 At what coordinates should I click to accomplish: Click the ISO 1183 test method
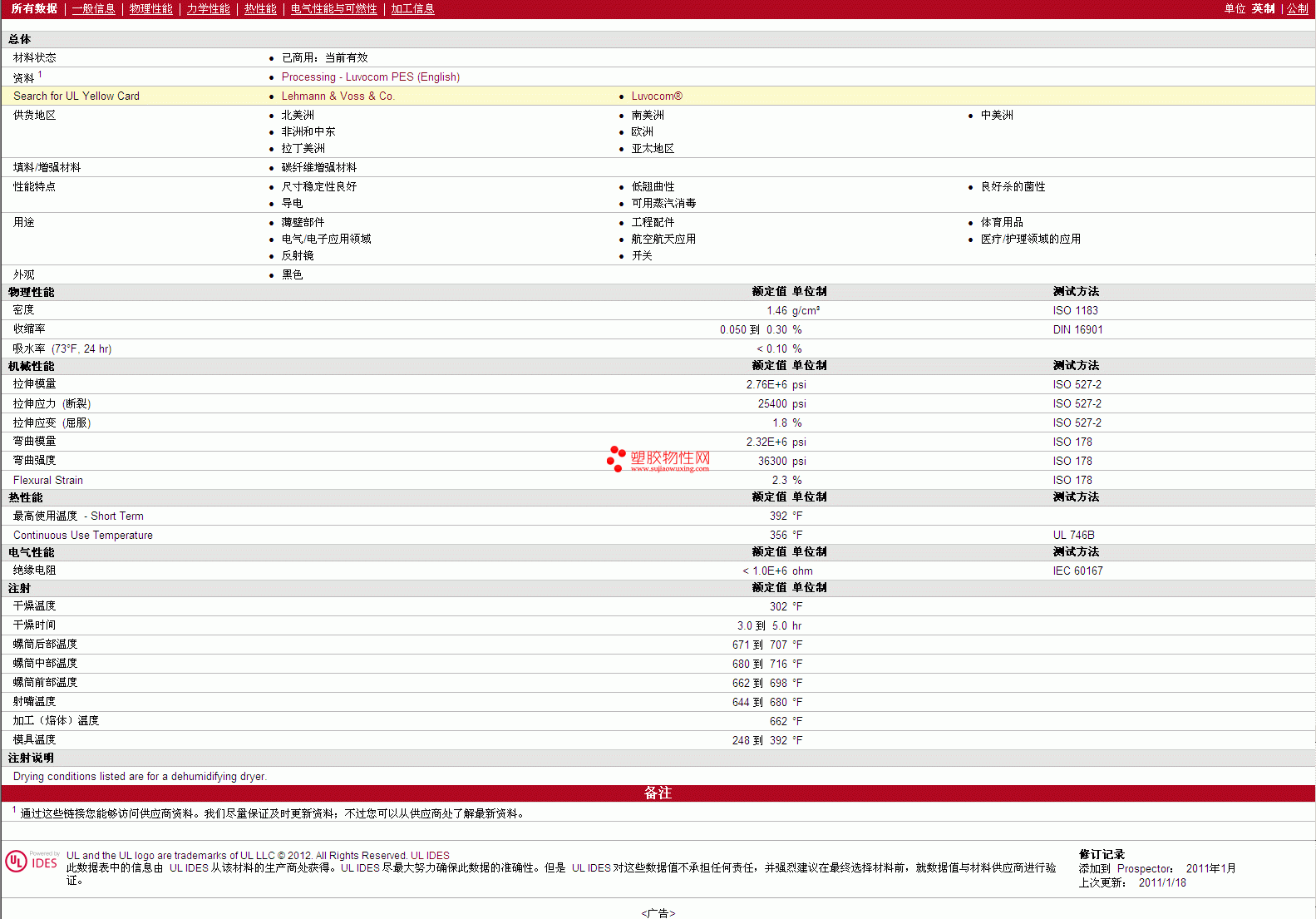pyautogui.click(x=1075, y=310)
